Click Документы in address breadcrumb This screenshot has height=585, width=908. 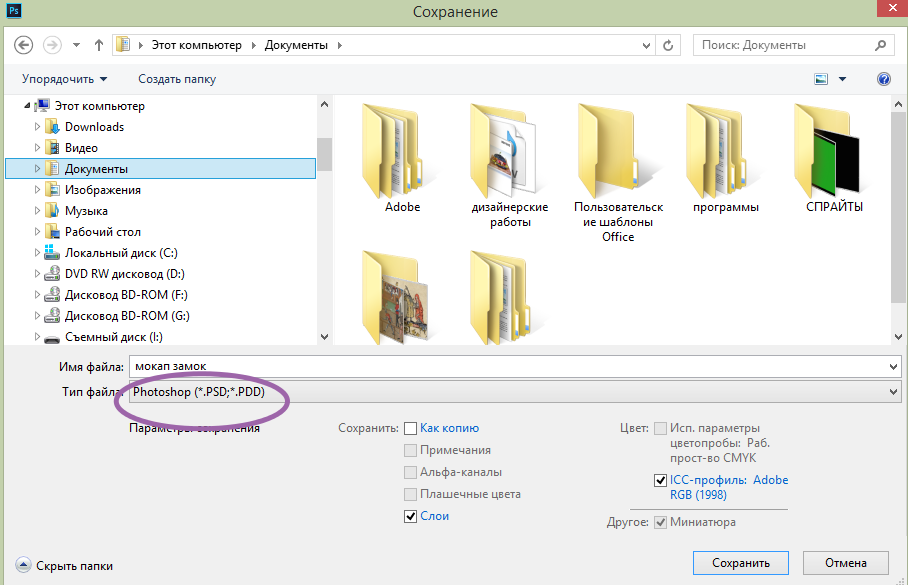296,45
